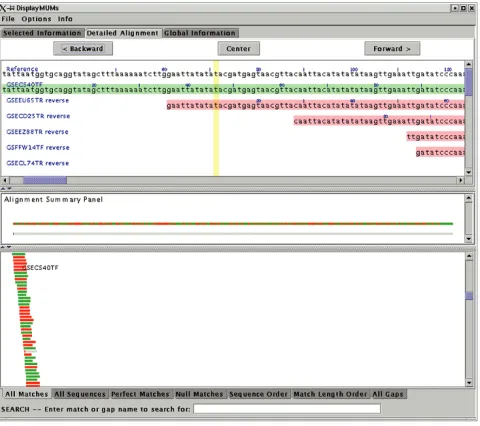The width and height of the screenshot is (480, 426).
Task: Click the pink GSECD25TR reverse sequence
Action: [379, 121]
